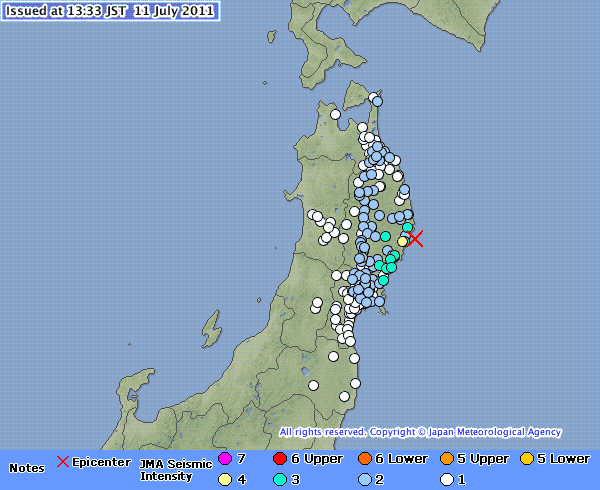Pick the yellow 5 Lower legend circle

tap(526, 459)
